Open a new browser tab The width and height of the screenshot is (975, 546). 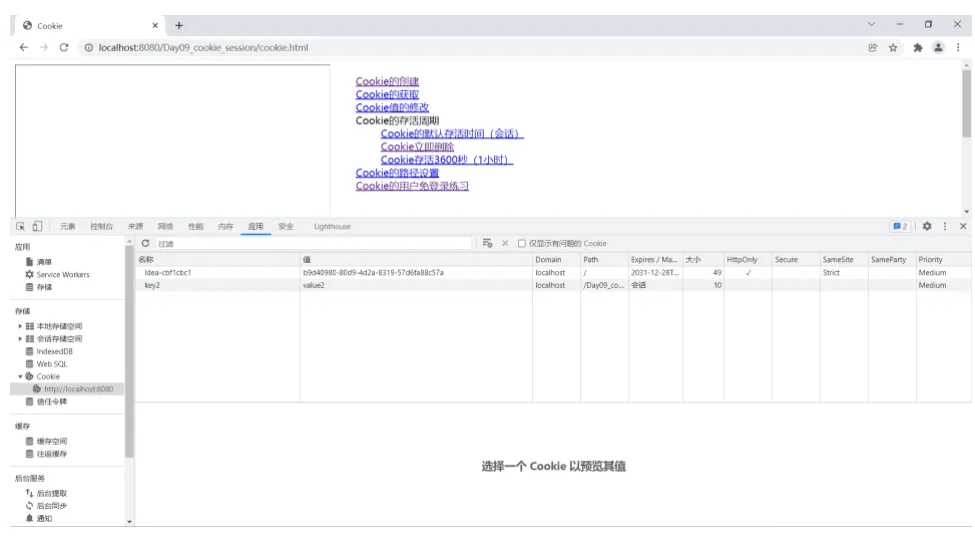pyautogui.click(x=179, y=25)
